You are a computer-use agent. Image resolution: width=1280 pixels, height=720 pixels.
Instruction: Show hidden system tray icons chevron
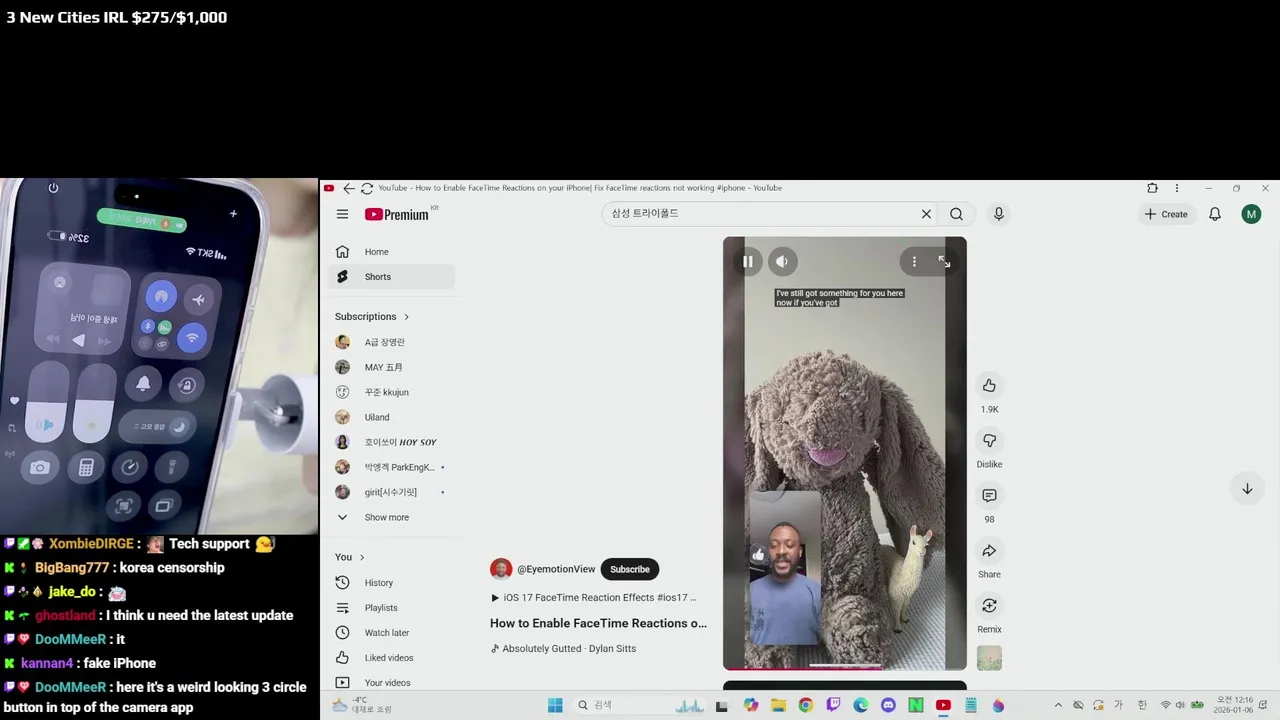click(x=1058, y=705)
